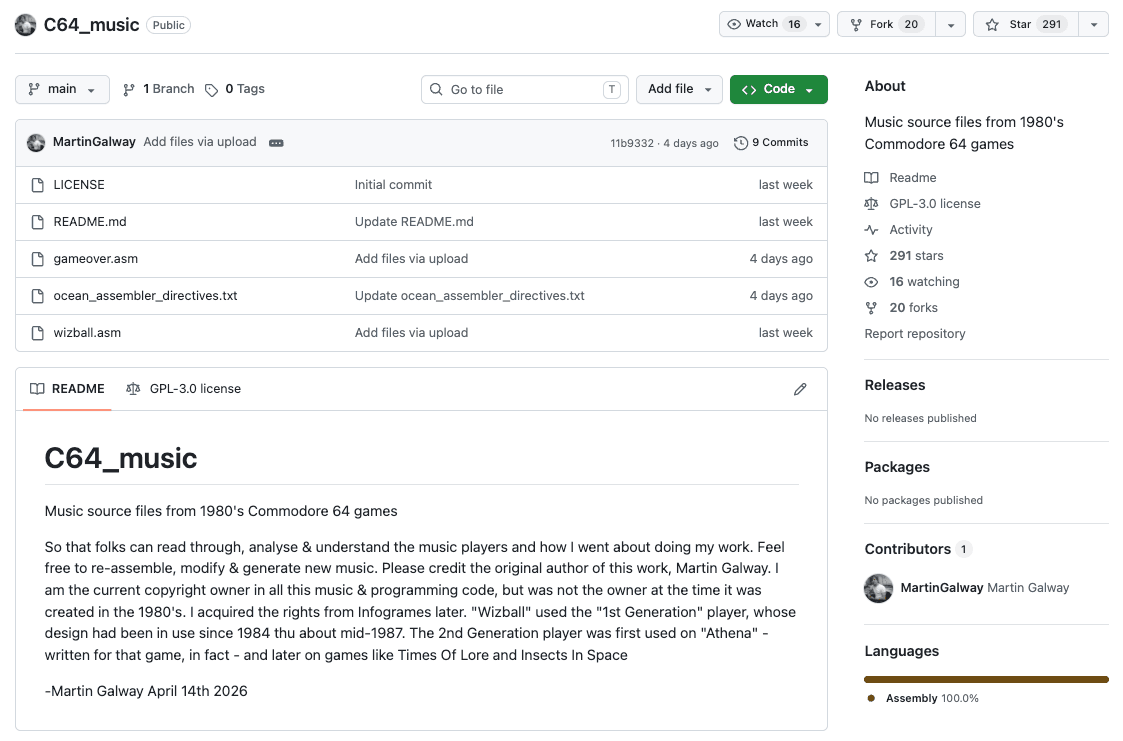Open the wizball.asm file
The width and height of the screenshot is (1123, 741).
click(x=87, y=333)
